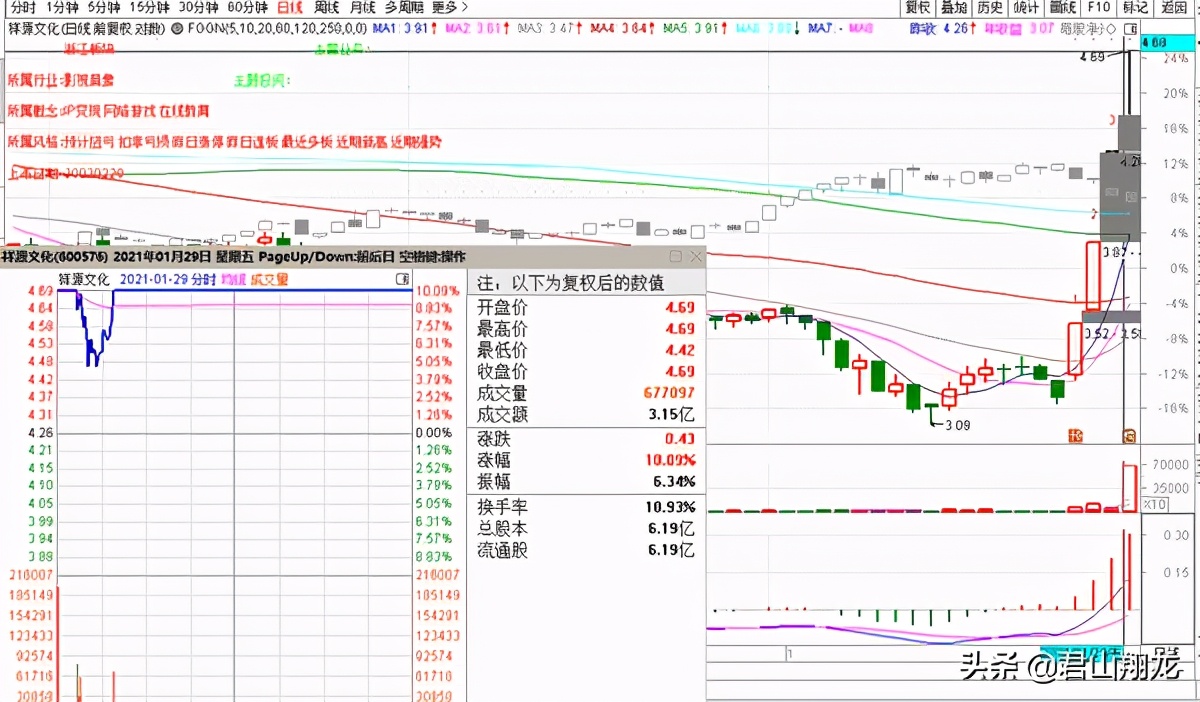Open the 统计 statistics button

(x=1026, y=8)
